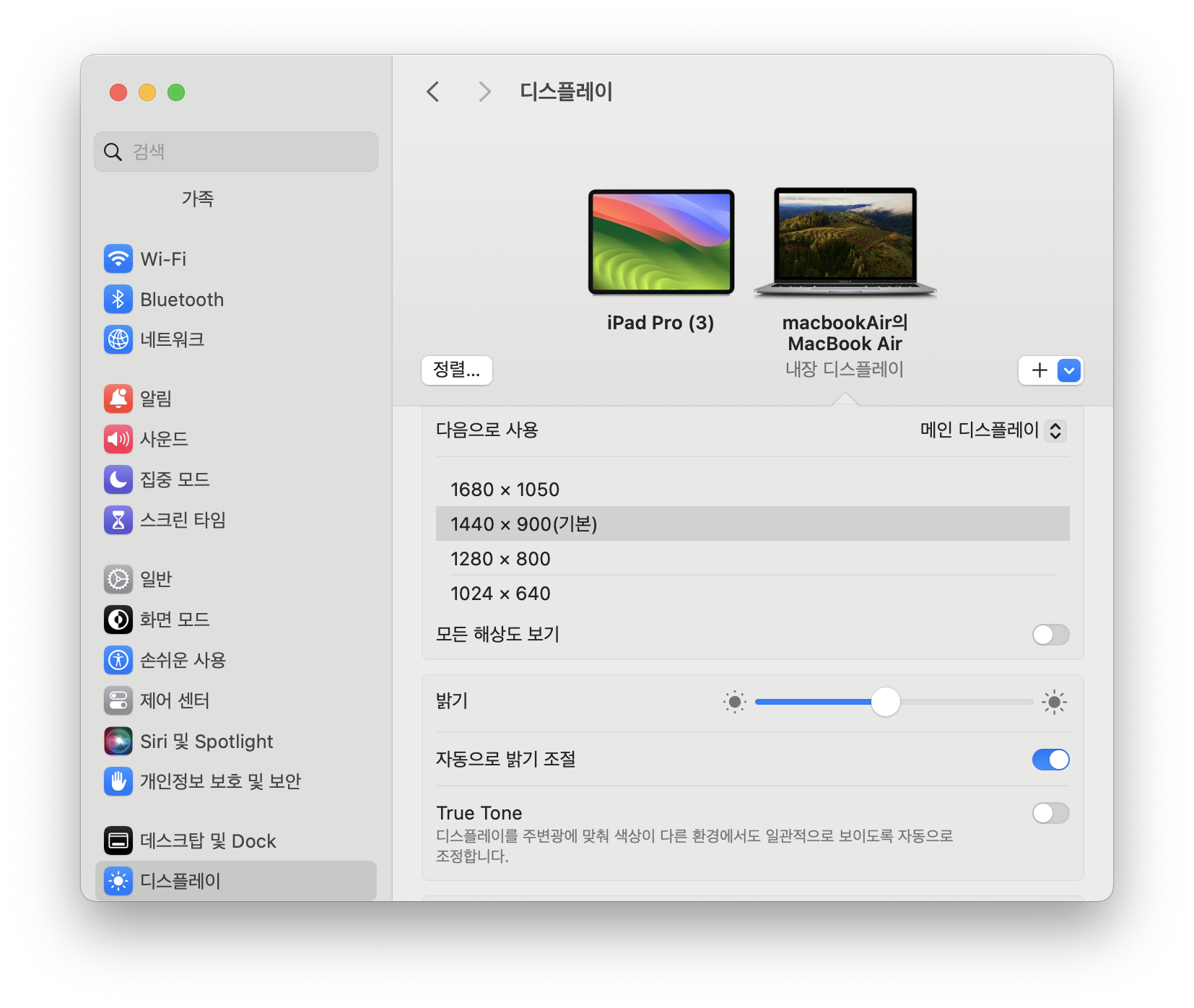Click the 데스크탑 및 Dock icon
The image size is (1194, 1008).
pyautogui.click(x=118, y=840)
